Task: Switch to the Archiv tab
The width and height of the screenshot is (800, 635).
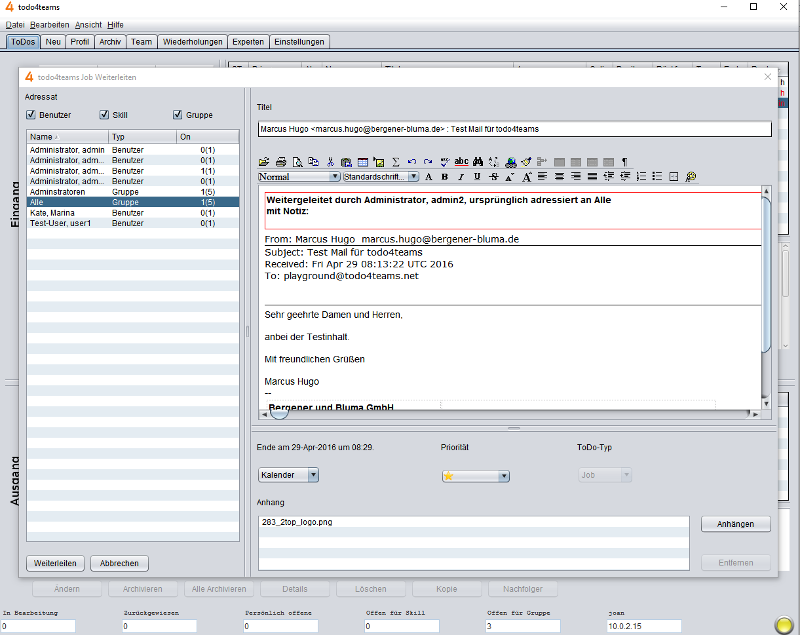Action: 110,42
